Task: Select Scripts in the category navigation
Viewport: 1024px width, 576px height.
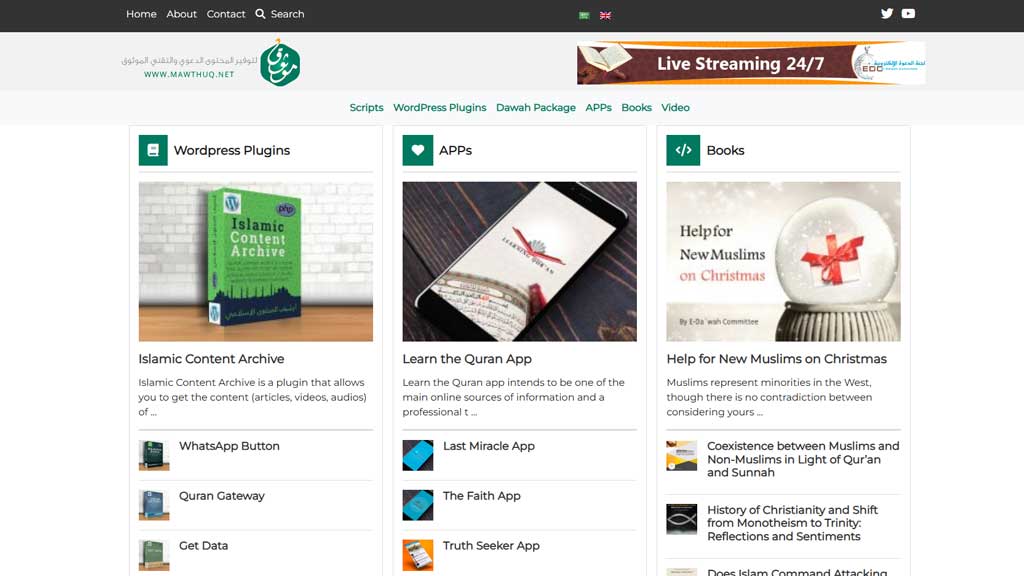Action: click(366, 108)
